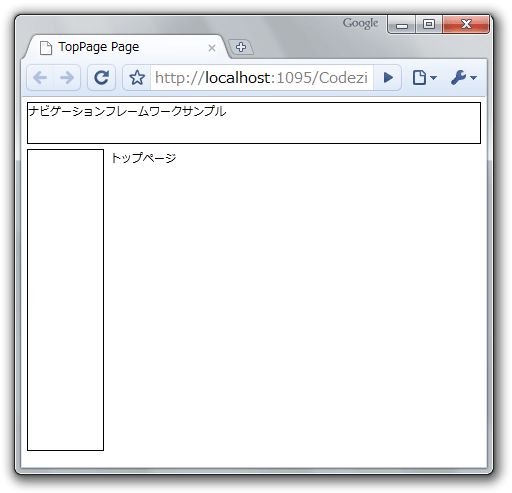Viewport: 512px width, 493px height.
Task: Click inside the empty left navigation box
Action: point(65,300)
